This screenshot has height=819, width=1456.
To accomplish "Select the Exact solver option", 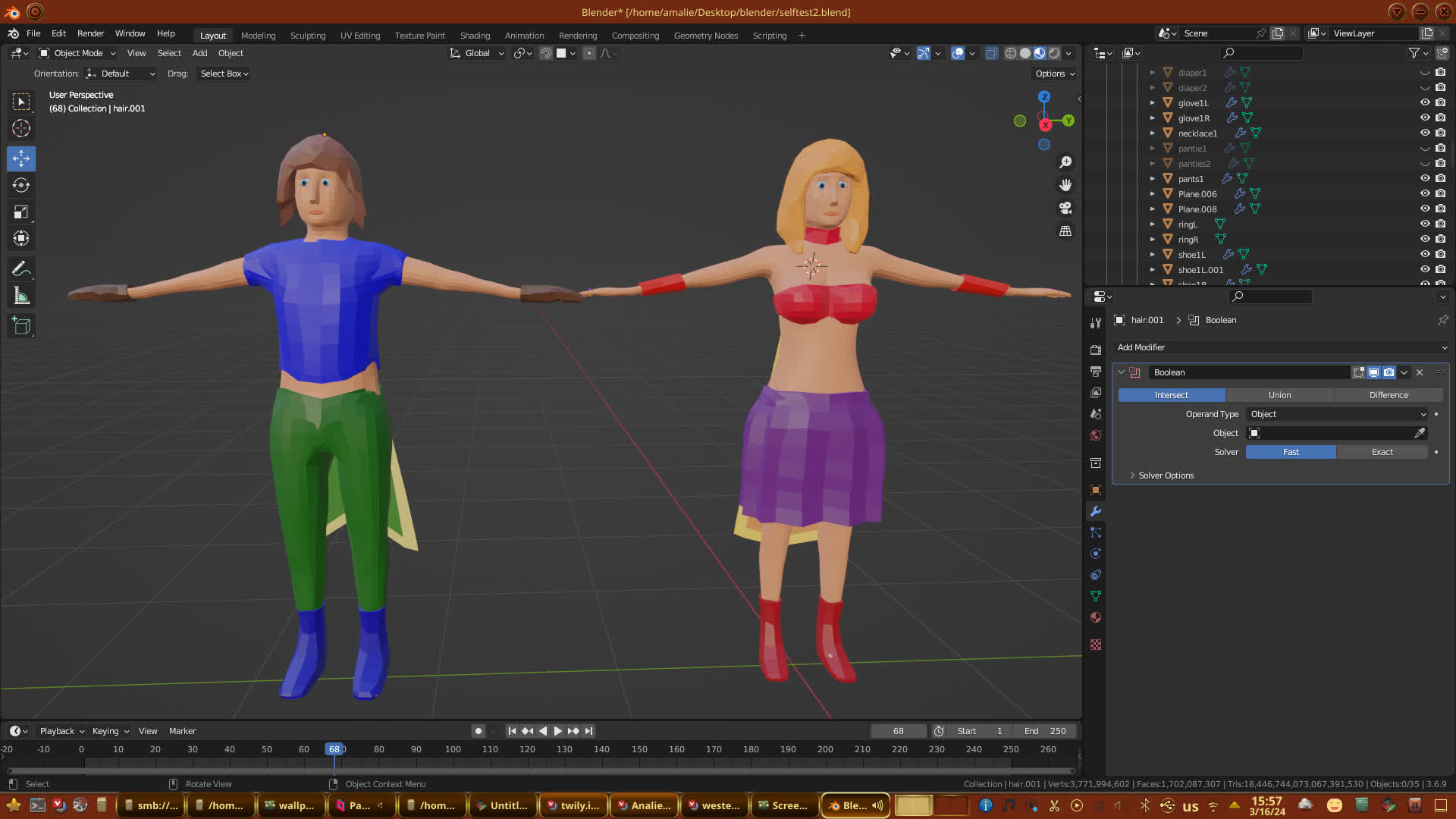I will tap(1382, 452).
